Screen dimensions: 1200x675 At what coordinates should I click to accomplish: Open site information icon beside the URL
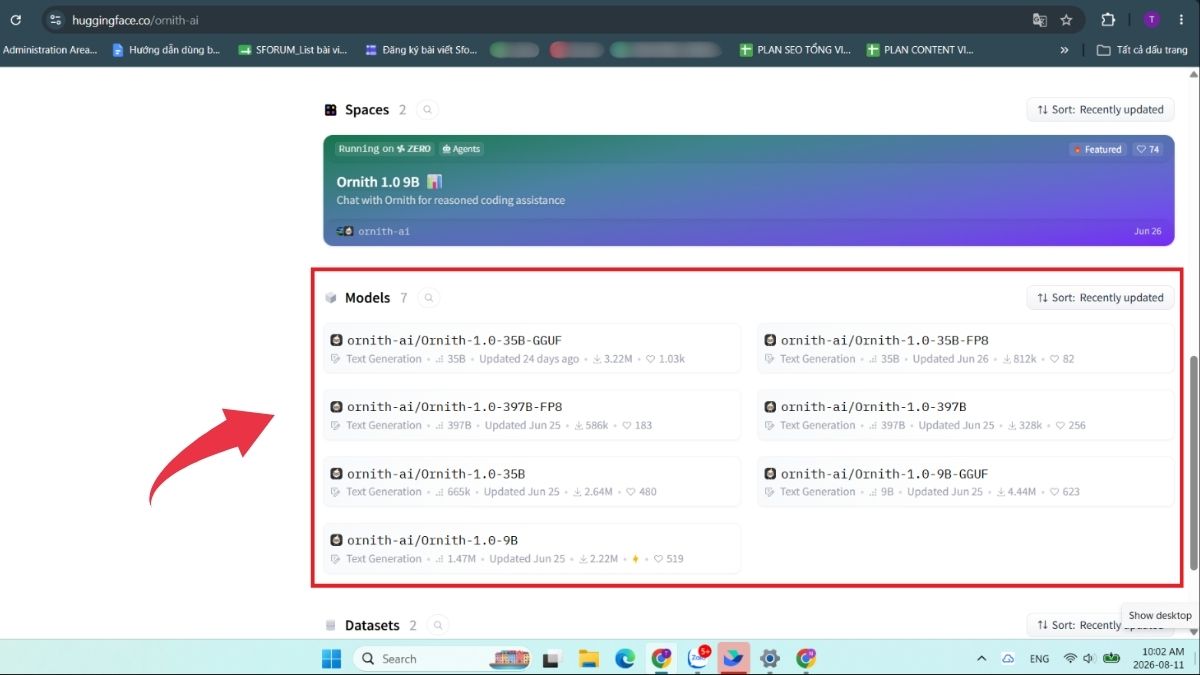click(x=55, y=20)
